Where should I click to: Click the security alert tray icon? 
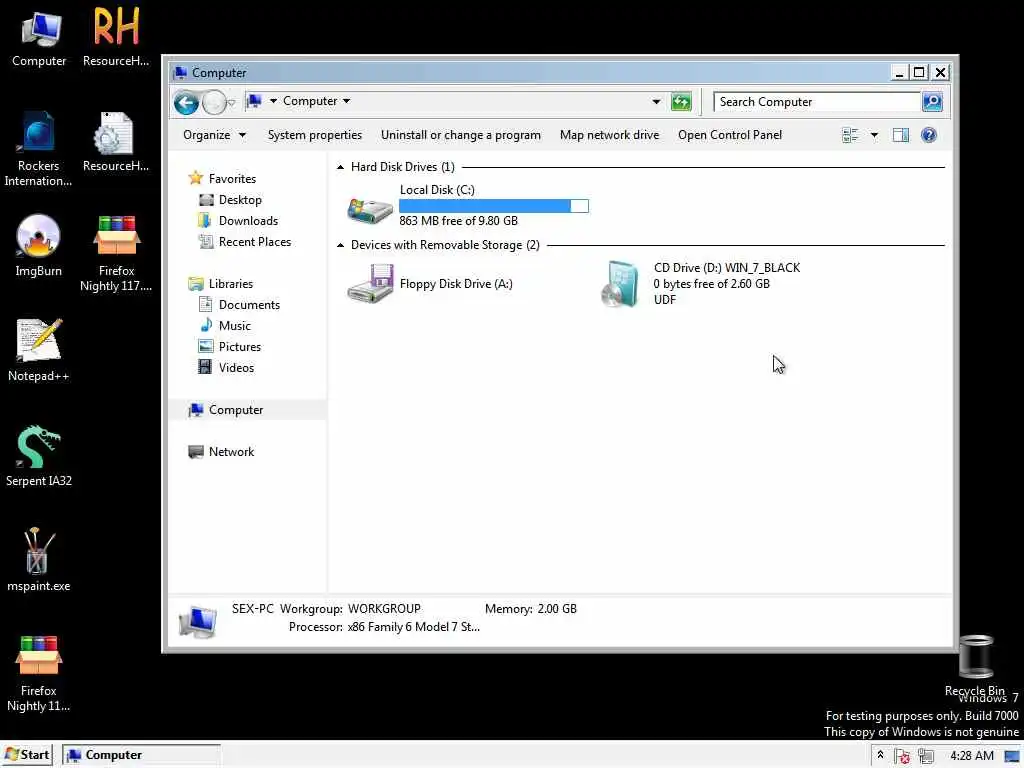click(903, 756)
